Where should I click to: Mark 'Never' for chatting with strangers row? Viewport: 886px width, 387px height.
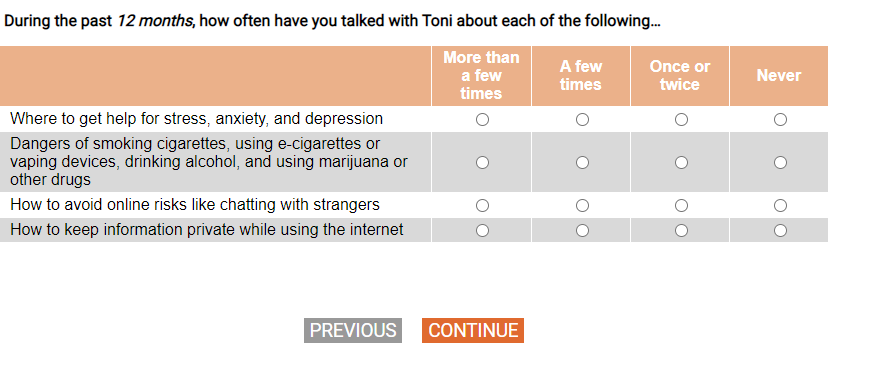click(x=780, y=206)
